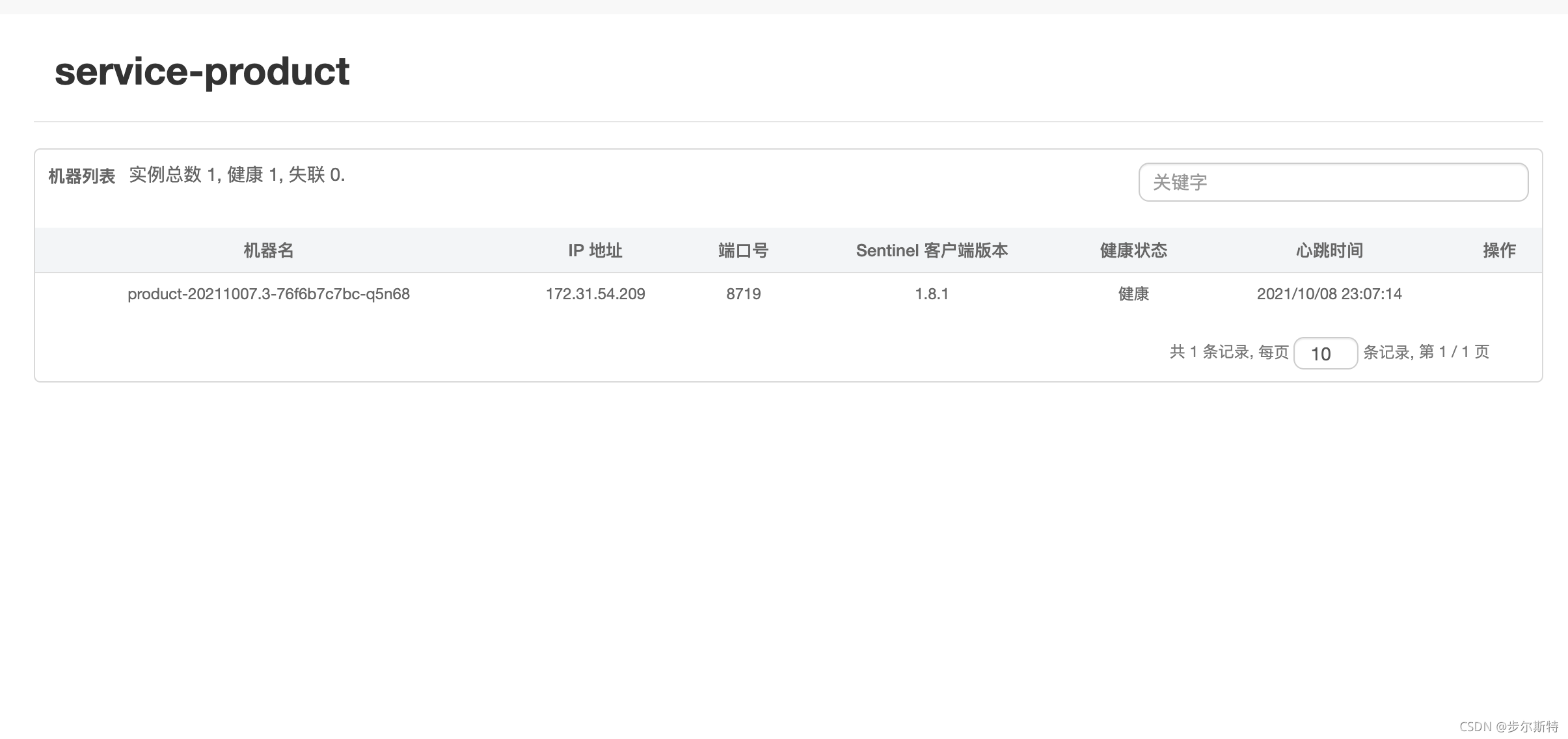Click the Sentinel 客户端版本 column header
This screenshot has height=739, width=1568.
[x=931, y=250]
